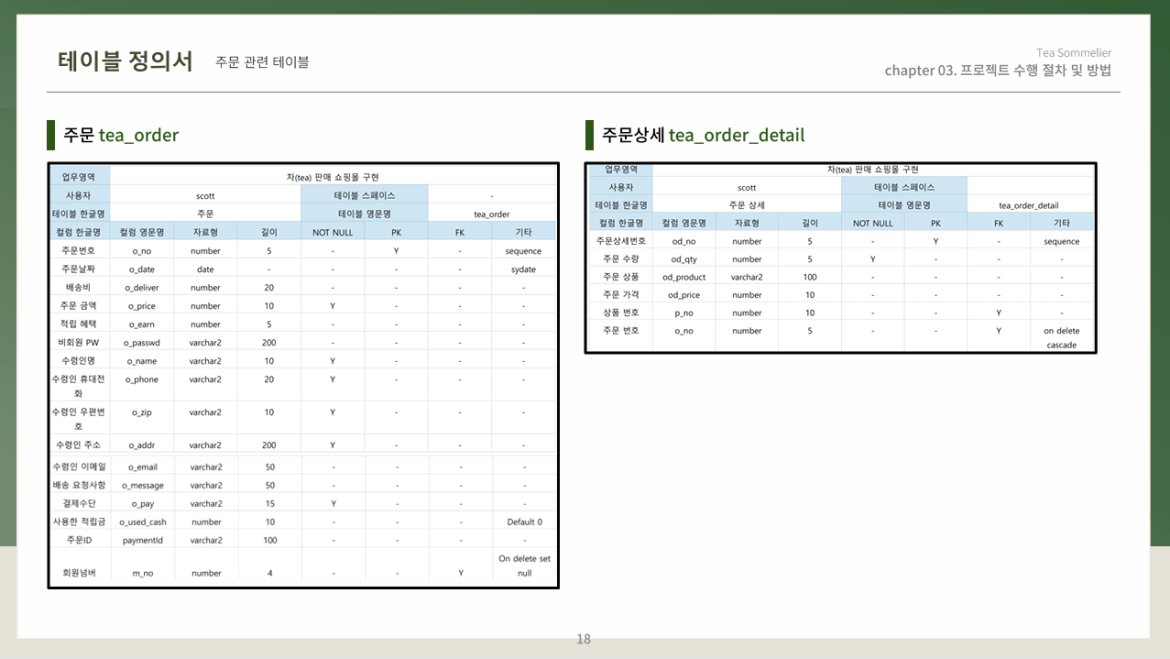
Task: Click the '주문ID' row label
Action: [x=79, y=540]
